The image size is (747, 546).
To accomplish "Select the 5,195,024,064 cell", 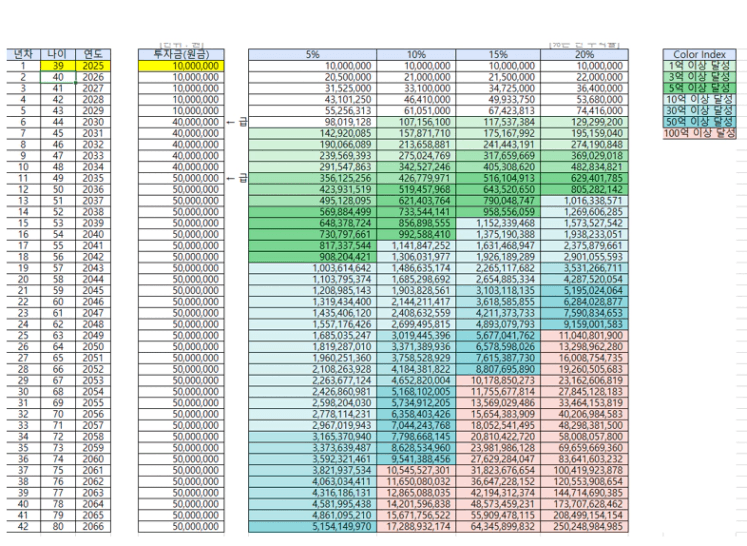I will (584, 290).
